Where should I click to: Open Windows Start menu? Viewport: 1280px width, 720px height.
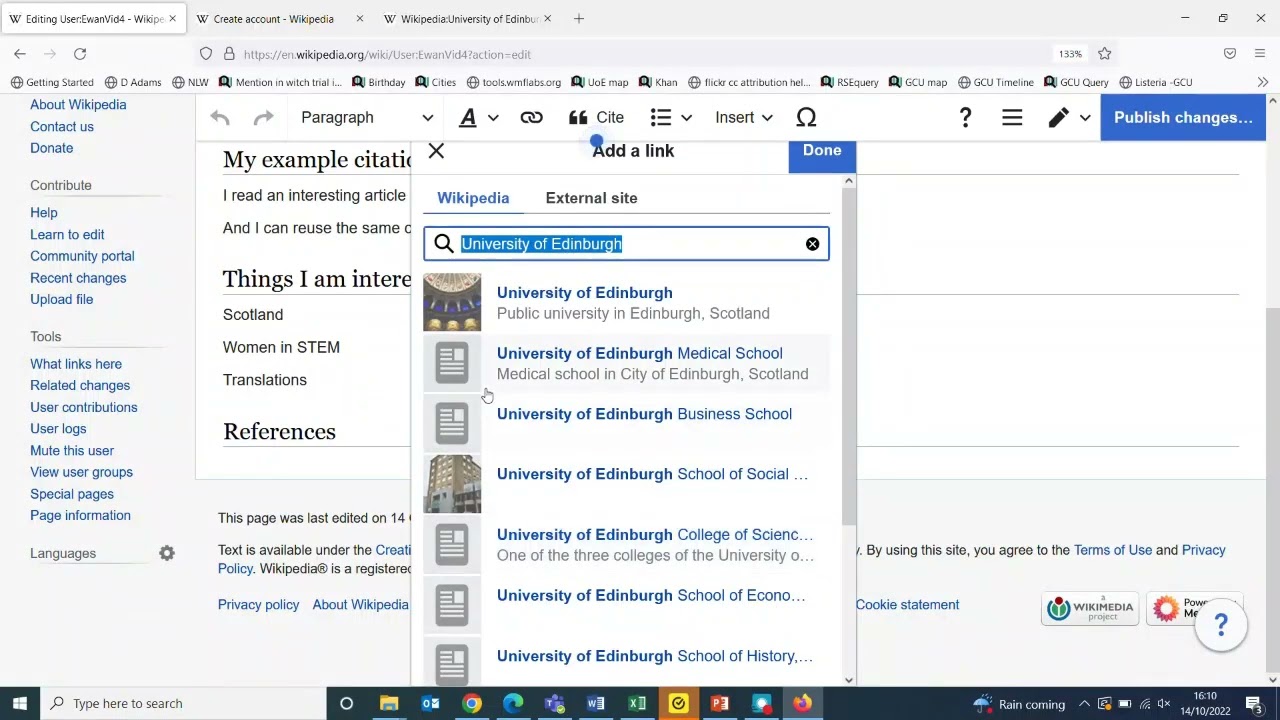coord(19,703)
